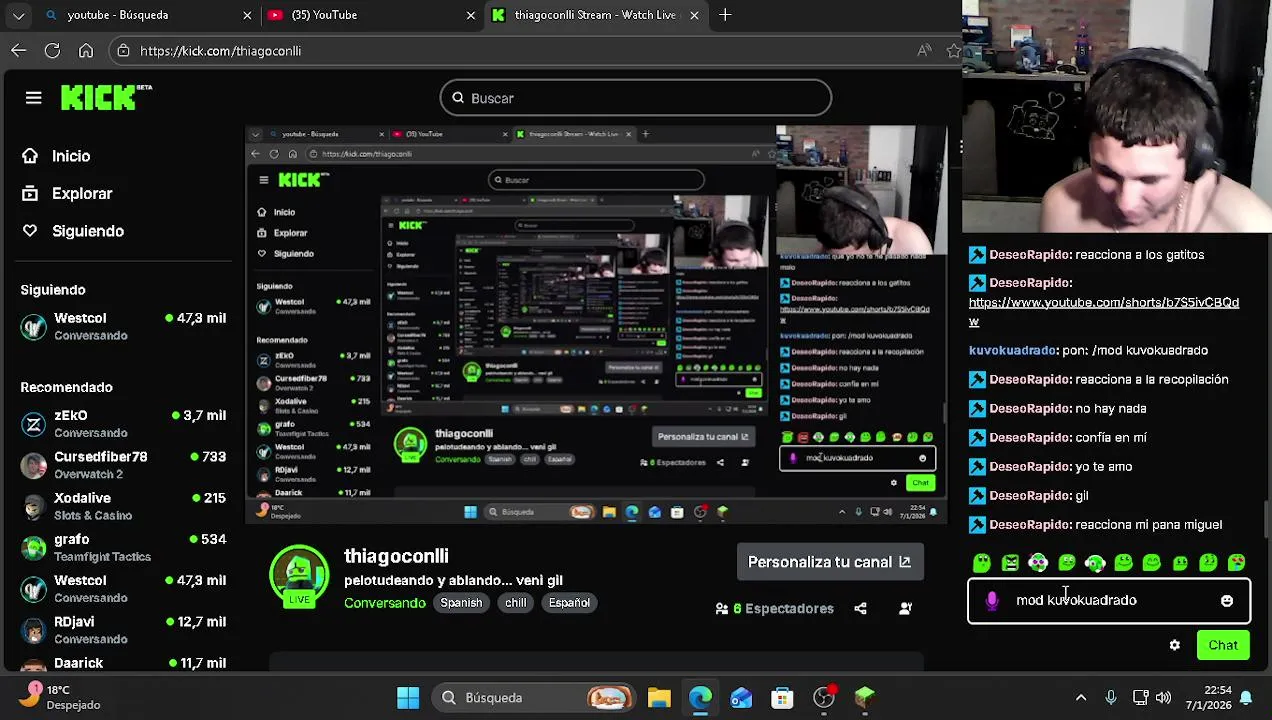This screenshot has height=720, width=1272.
Task: Open Explorar in the sidebar
Action: click(68, 194)
